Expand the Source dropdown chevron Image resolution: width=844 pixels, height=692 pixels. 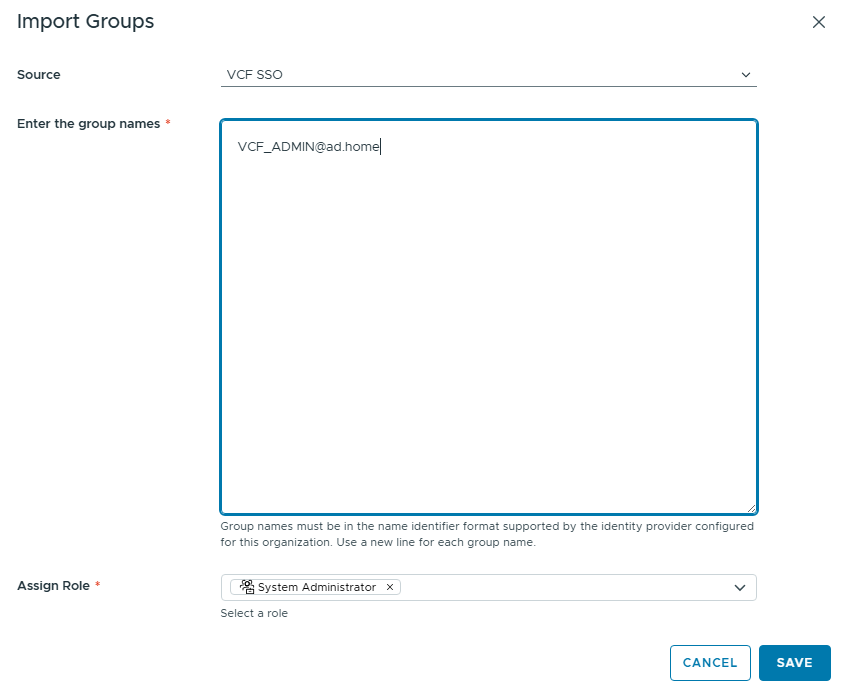click(x=745, y=75)
